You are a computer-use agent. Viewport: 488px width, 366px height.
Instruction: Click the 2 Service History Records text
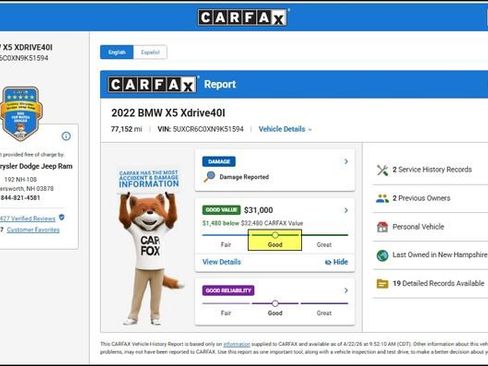click(432, 170)
